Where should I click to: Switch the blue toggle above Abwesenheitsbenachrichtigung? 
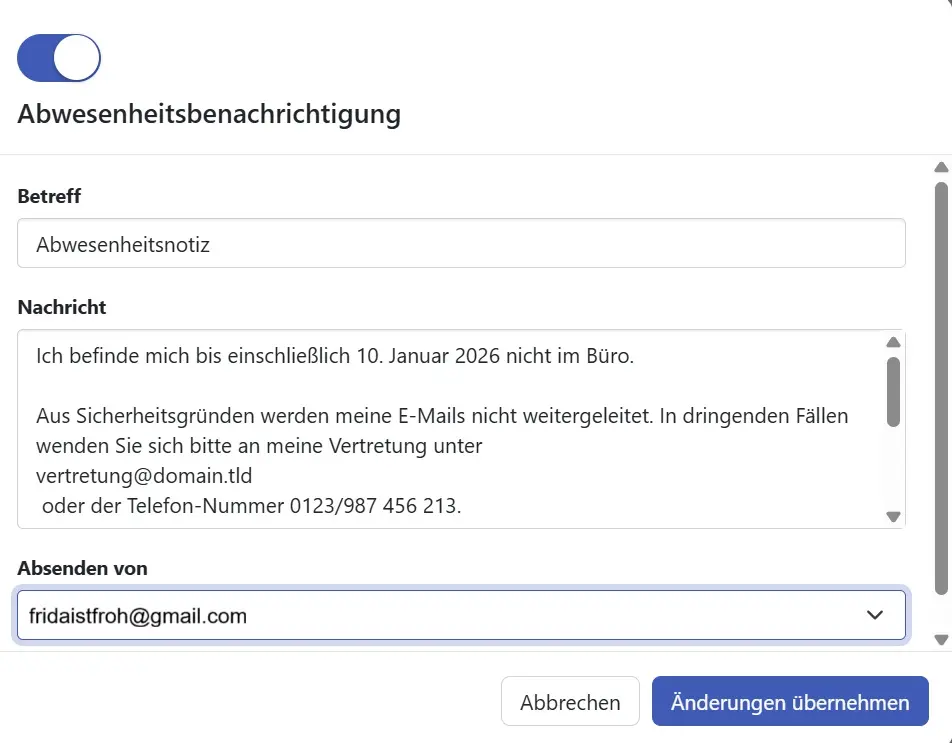tap(58, 57)
